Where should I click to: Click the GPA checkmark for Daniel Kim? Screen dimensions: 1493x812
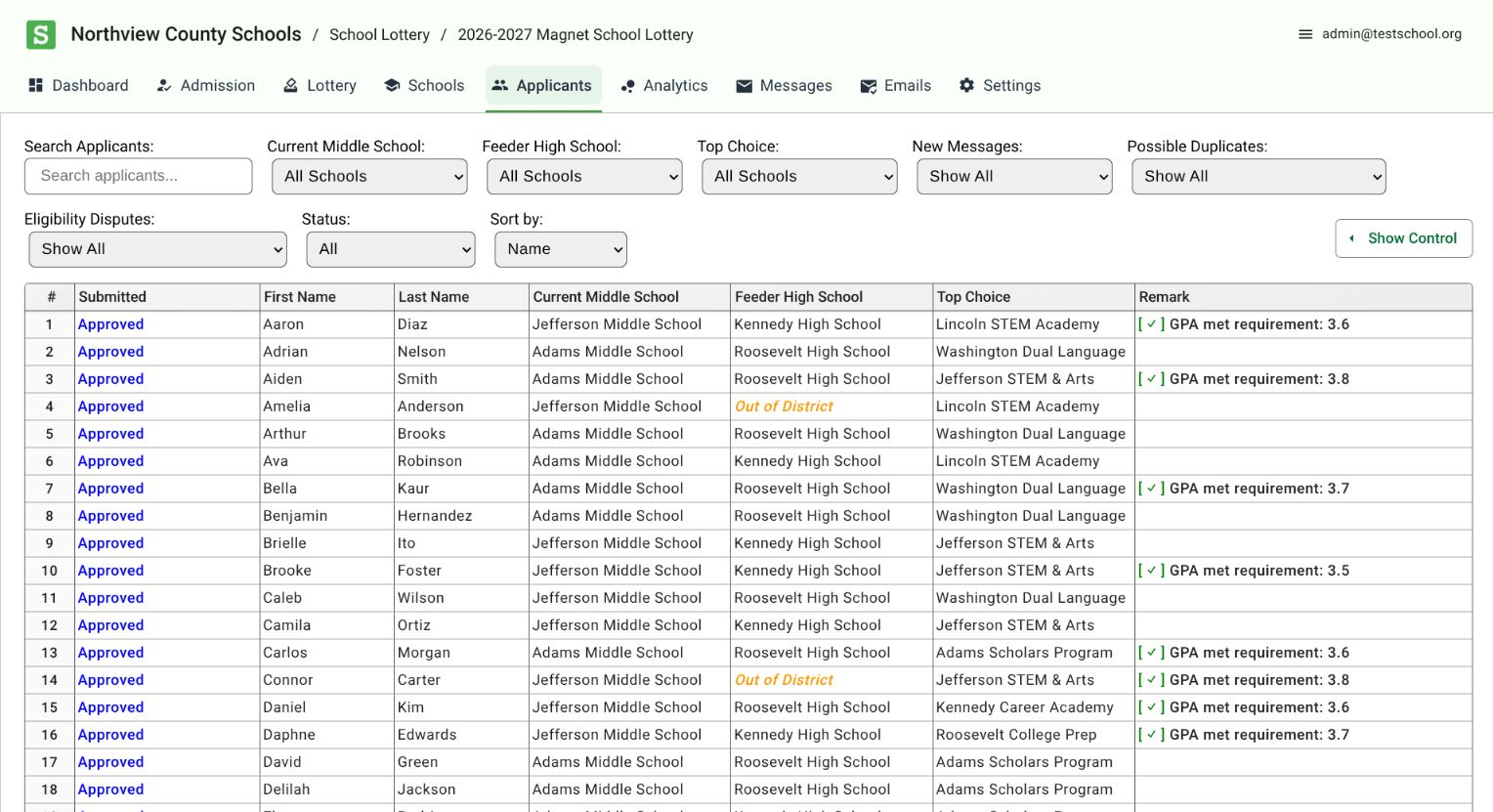point(1151,707)
